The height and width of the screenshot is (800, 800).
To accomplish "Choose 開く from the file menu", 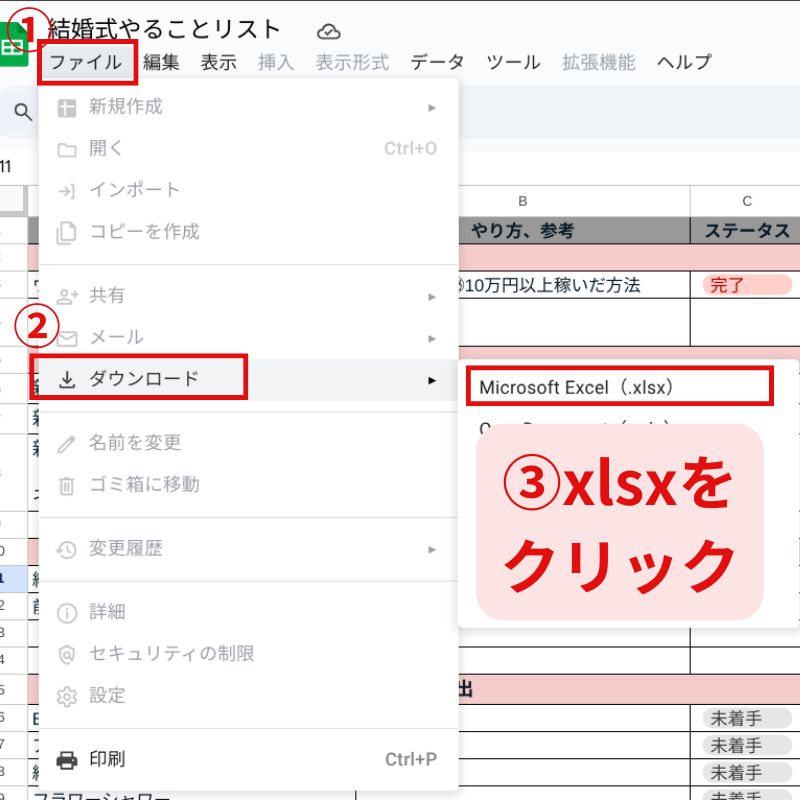I will click(248, 148).
